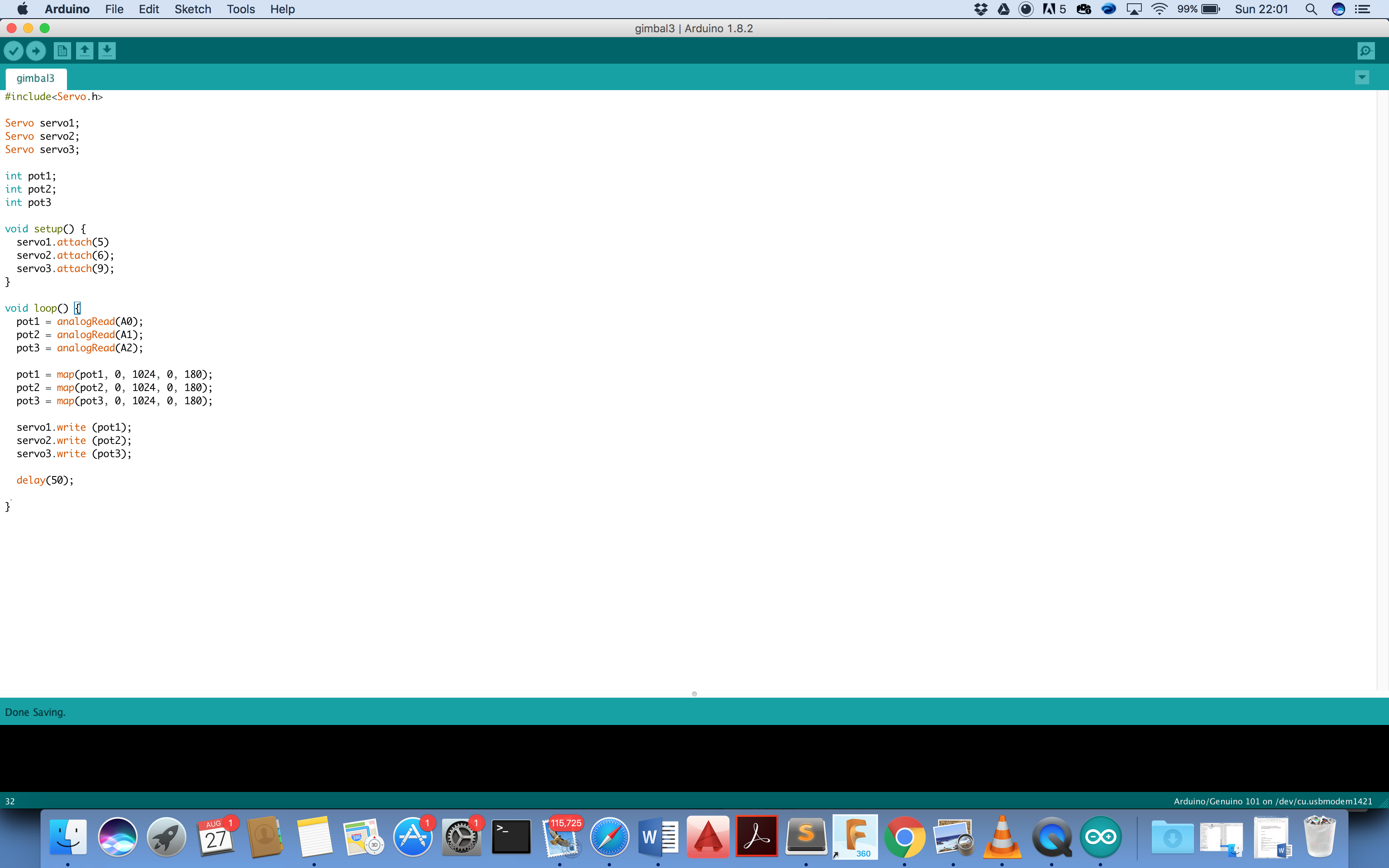Open Maps from the Dock
The width and height of the screenshot is (1389, 868).
pyautogui.click(x=363, y=837)
